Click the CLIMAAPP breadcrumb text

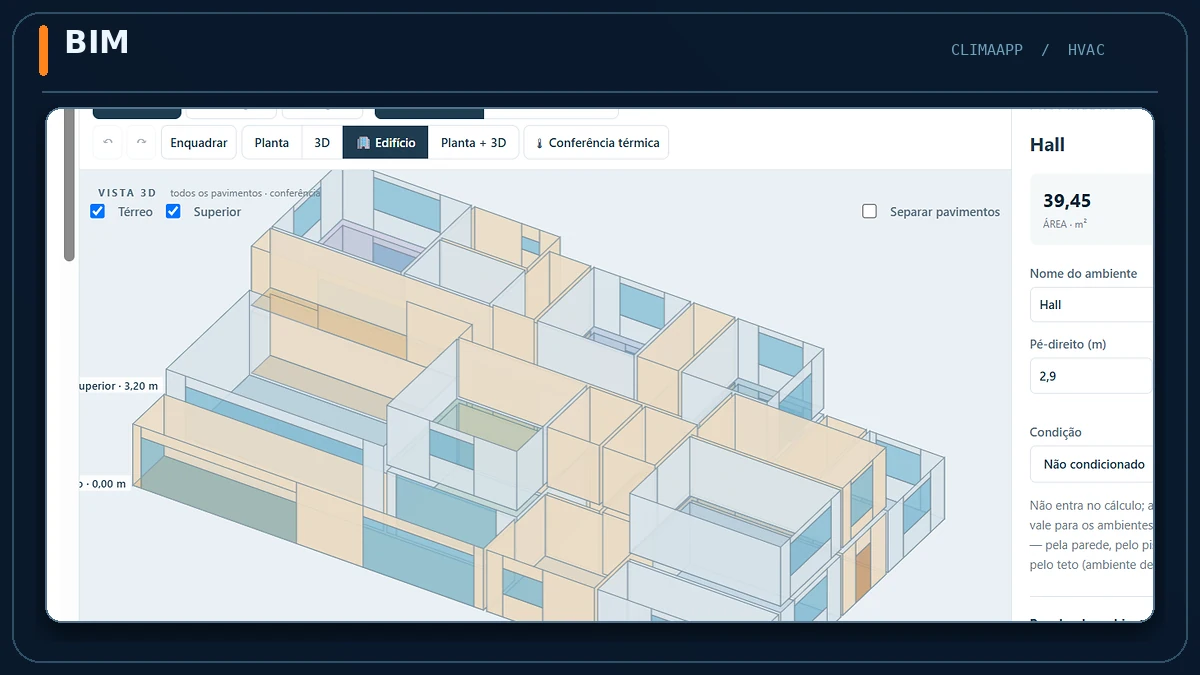click(x=987, y=50)
